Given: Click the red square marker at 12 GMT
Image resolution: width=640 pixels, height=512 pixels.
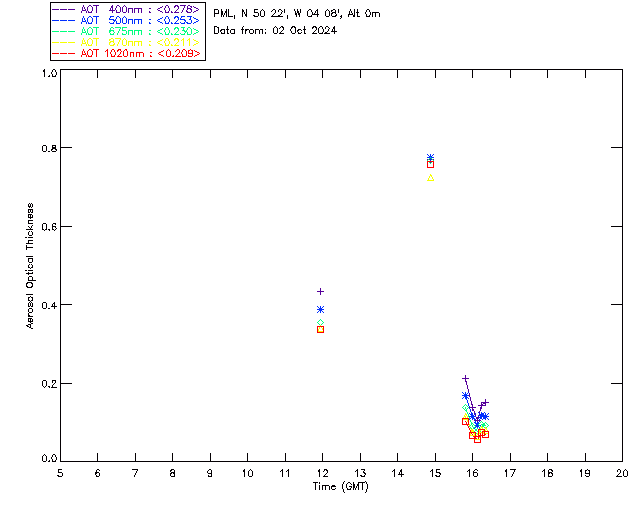Looking at the screenshot, I should pos(320,329).
